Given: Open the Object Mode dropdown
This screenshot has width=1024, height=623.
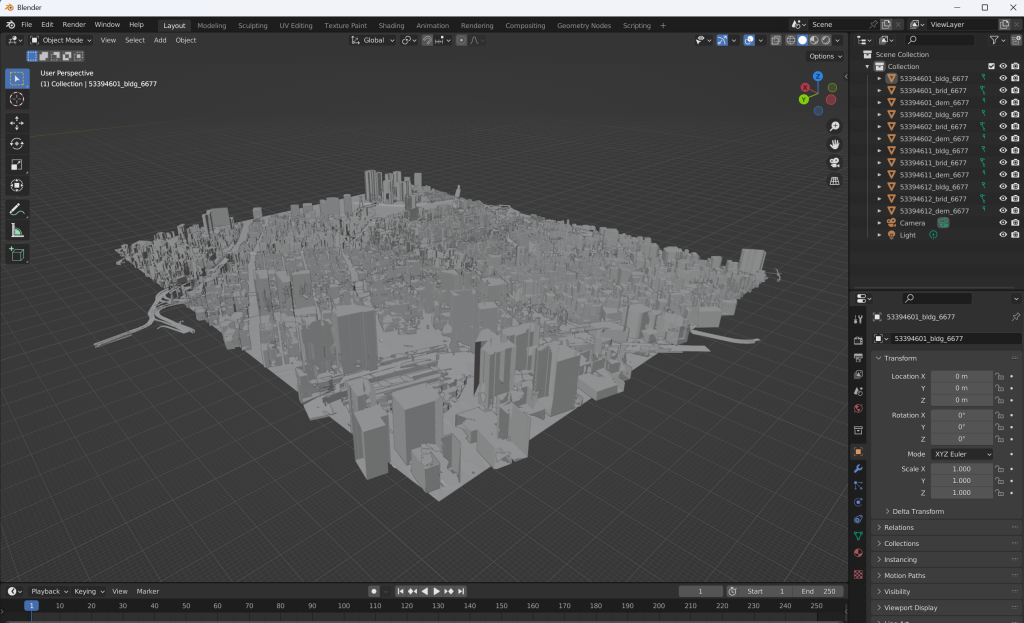Looking at the screenshot, I should click(61, 40).
